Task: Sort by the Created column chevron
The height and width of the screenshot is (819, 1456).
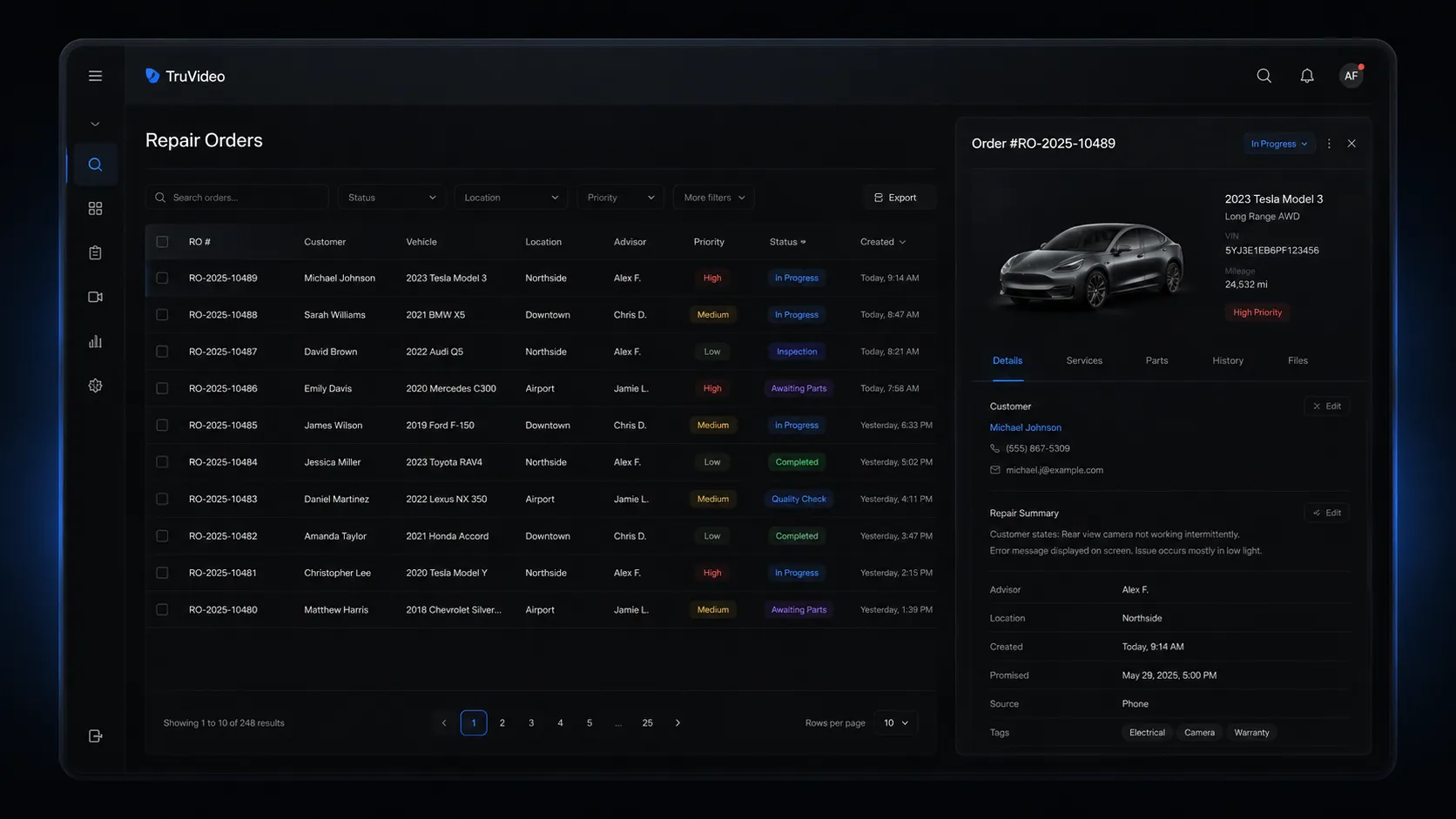Action: (902, 242)
